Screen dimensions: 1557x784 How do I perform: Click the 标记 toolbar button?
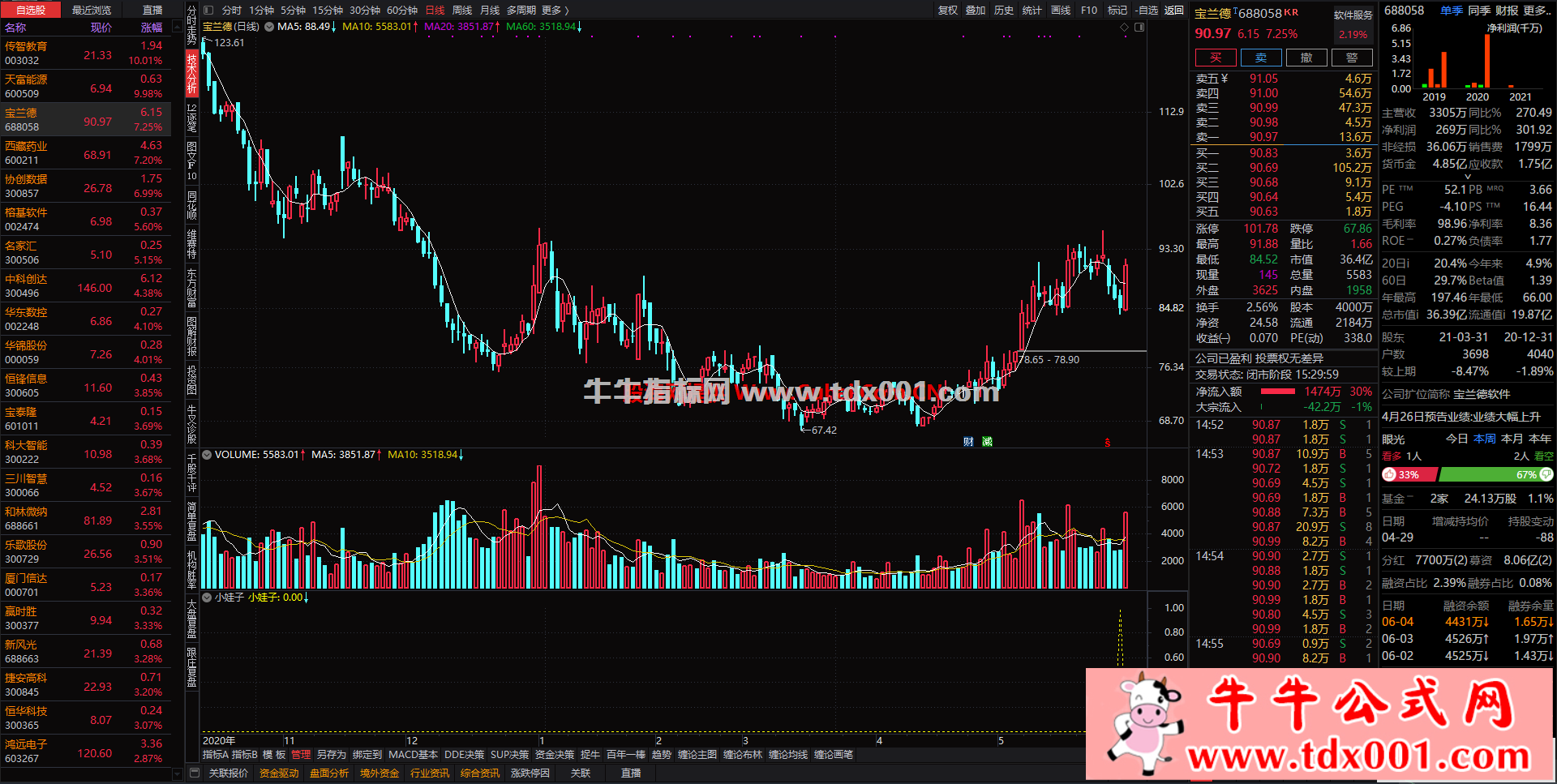1117,10
